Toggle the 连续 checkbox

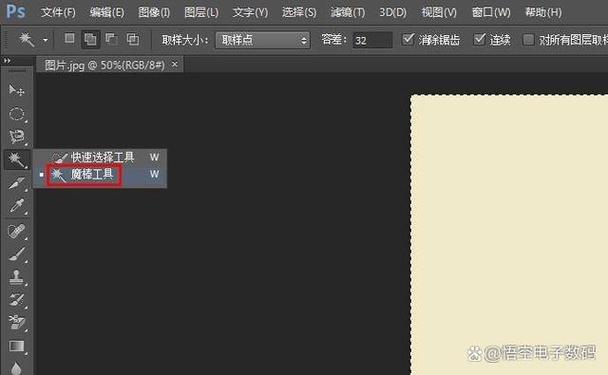tap(479, 39)
